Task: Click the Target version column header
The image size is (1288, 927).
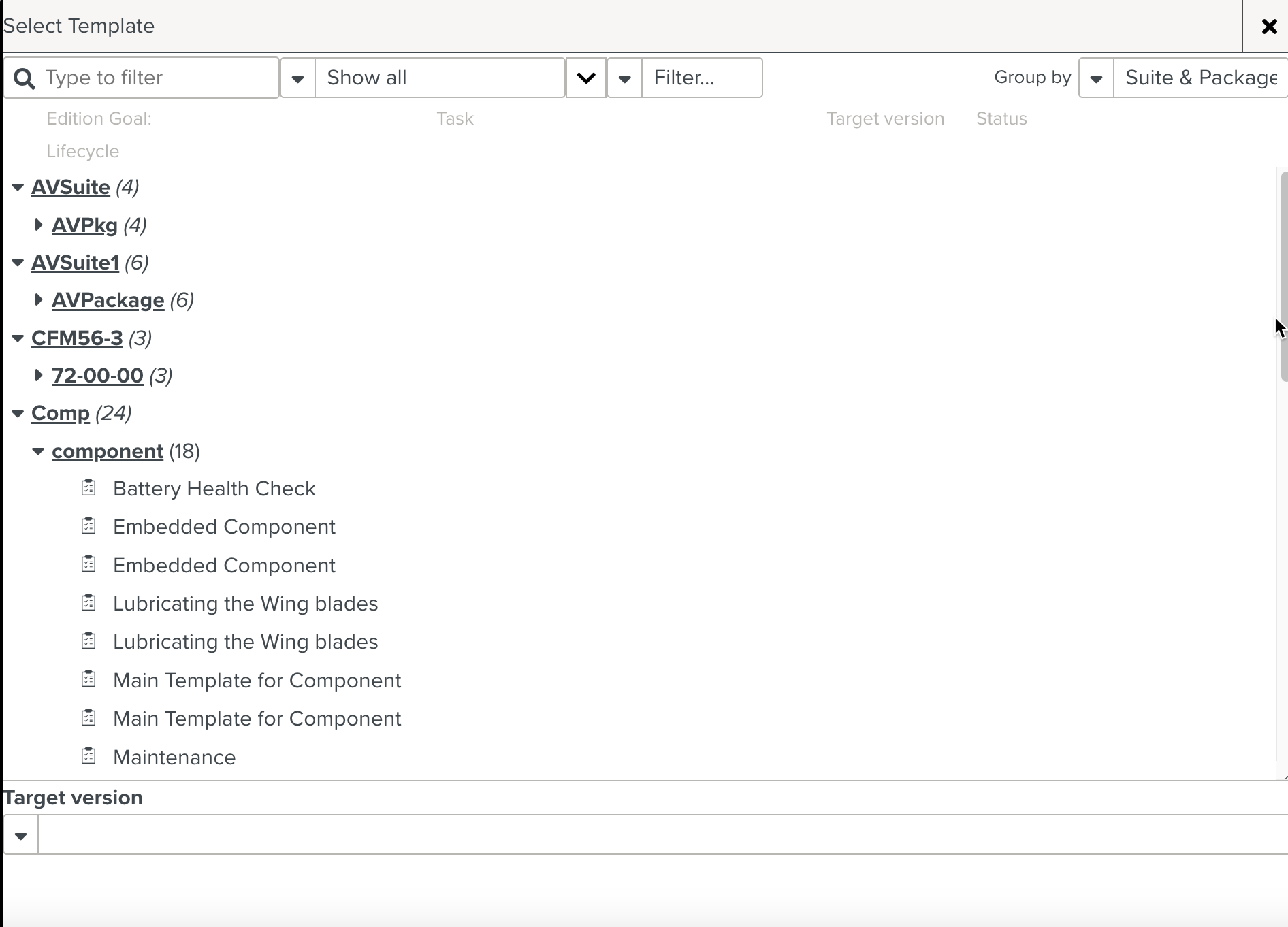Action: [885, 118]
